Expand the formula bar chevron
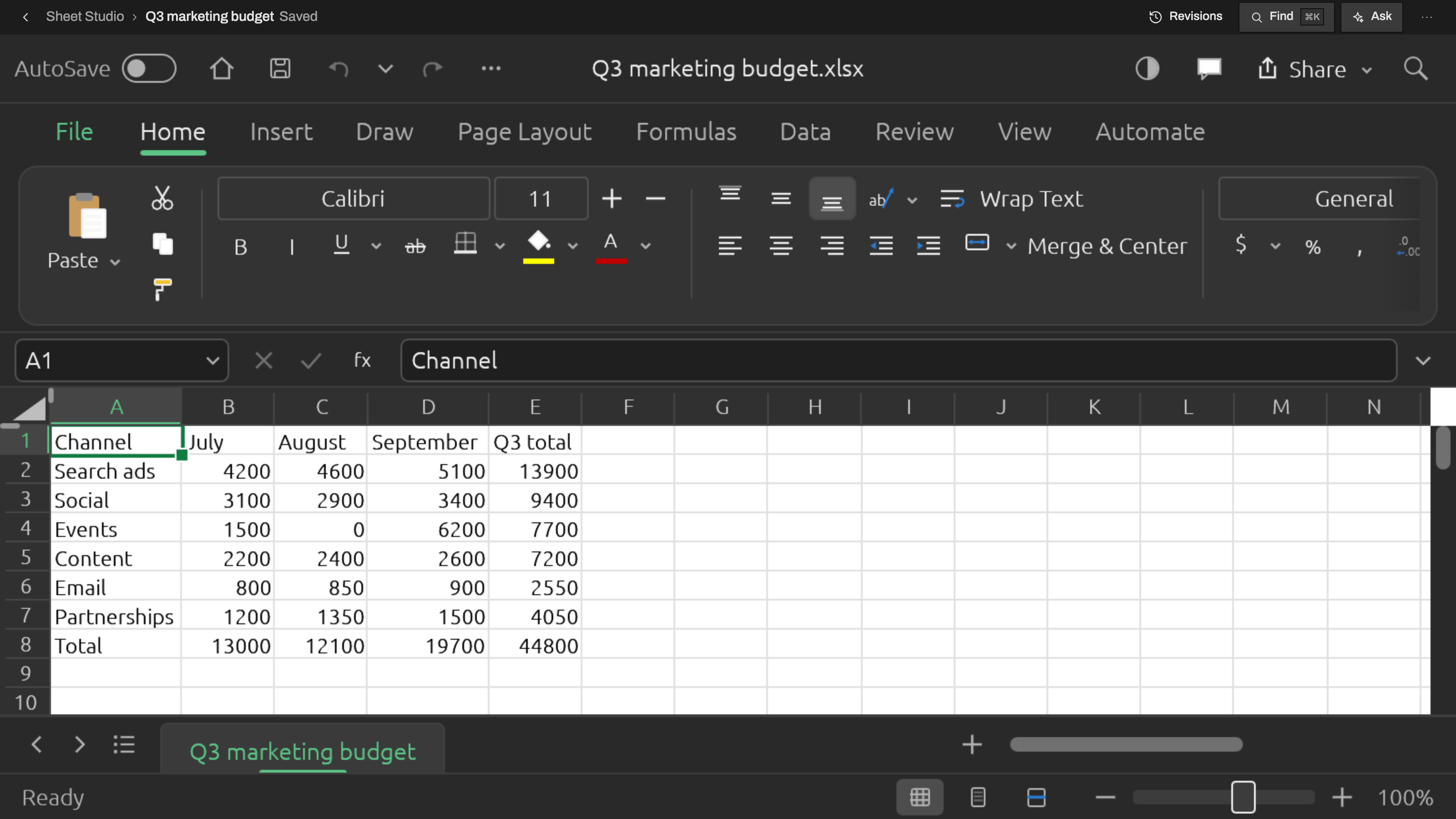Viewport: 1456px width, 819px height. click(x=1423, y=361)
